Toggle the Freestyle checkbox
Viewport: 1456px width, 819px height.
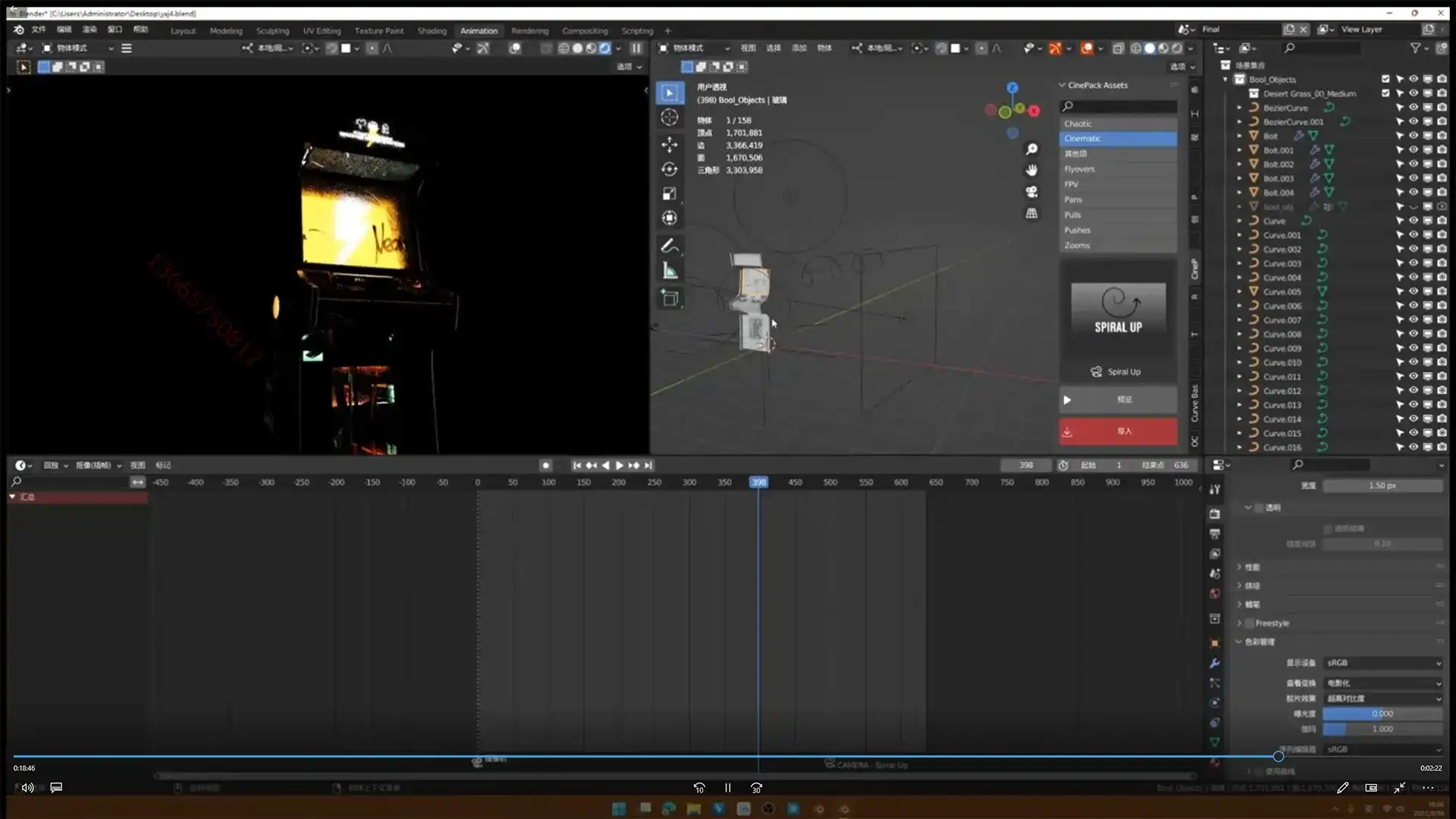[x=1249, y=623]
